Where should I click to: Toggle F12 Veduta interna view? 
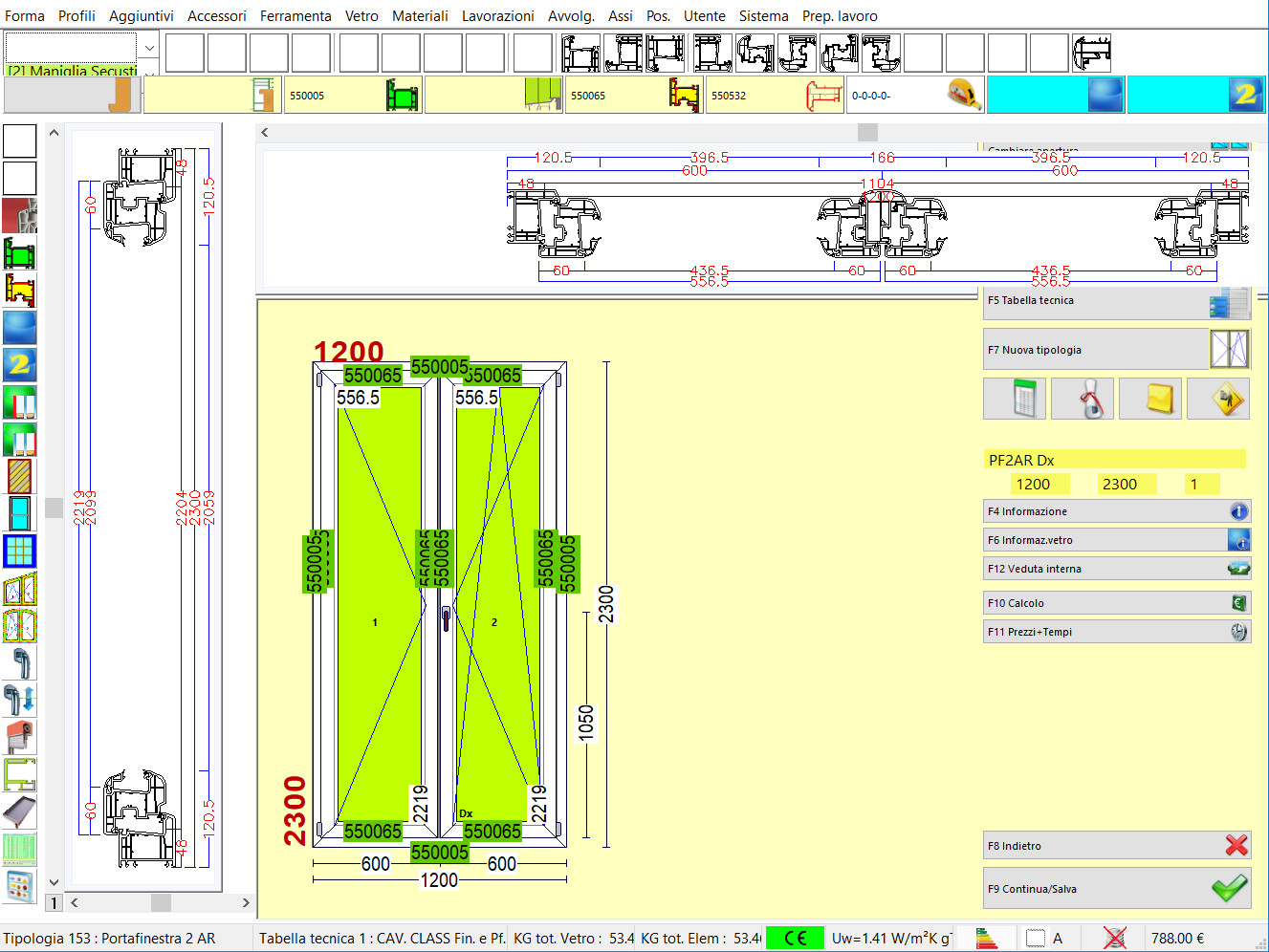tap(1116, 569)
